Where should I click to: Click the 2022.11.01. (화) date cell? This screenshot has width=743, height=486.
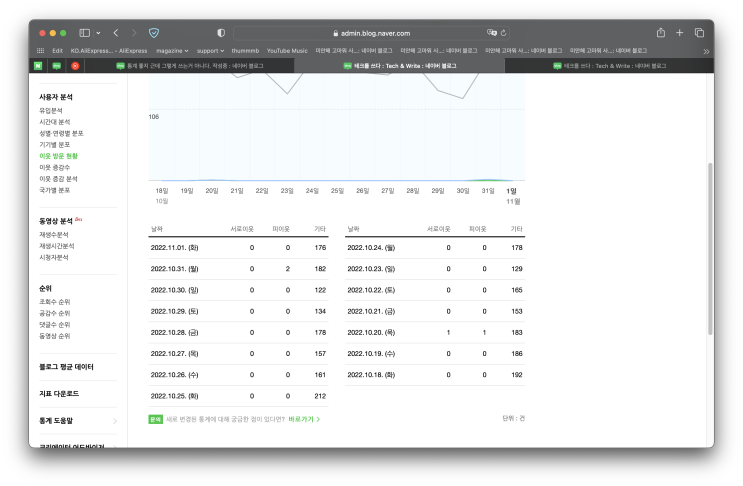pos(174,248)
